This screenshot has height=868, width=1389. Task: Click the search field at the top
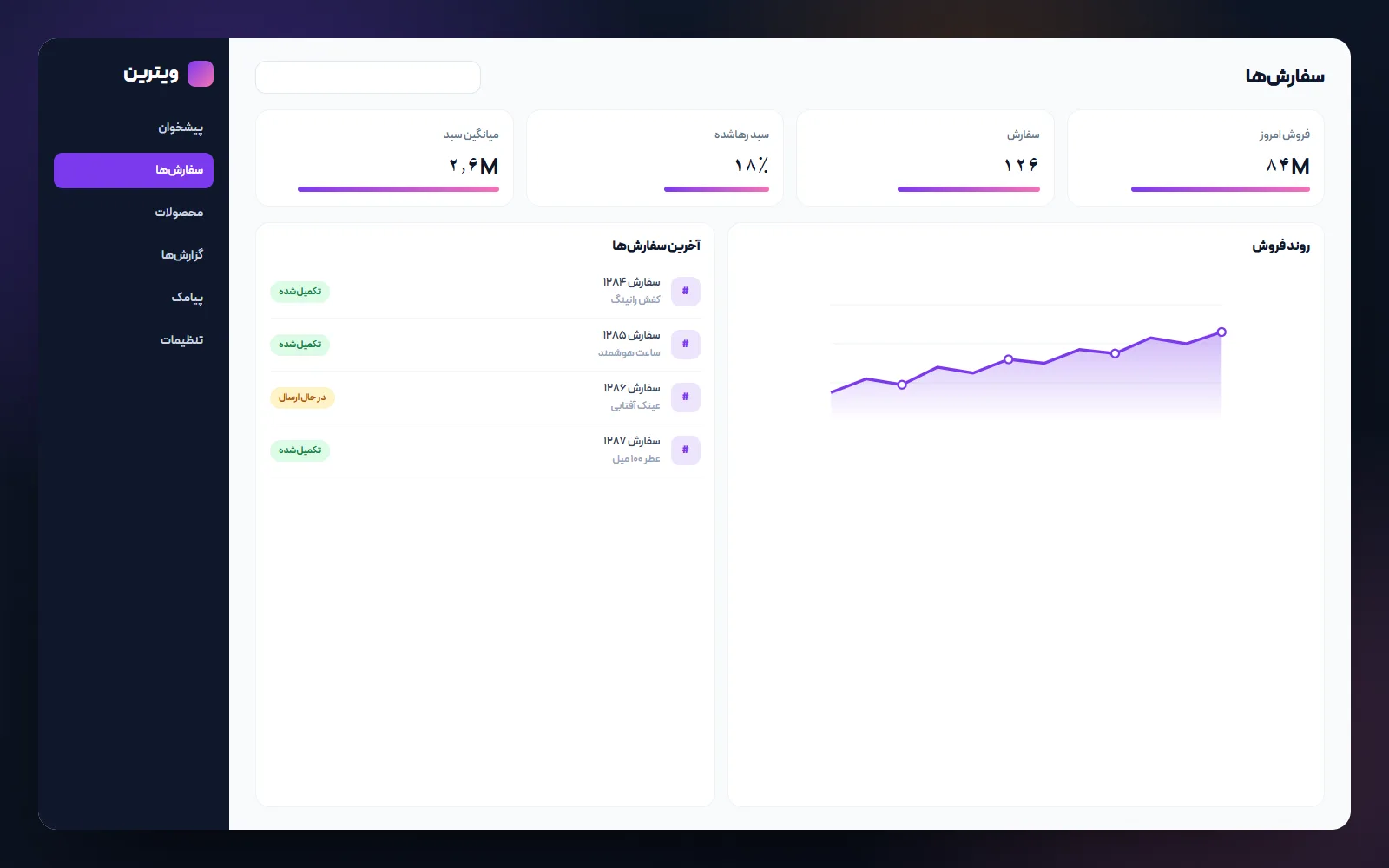[368, 77]
